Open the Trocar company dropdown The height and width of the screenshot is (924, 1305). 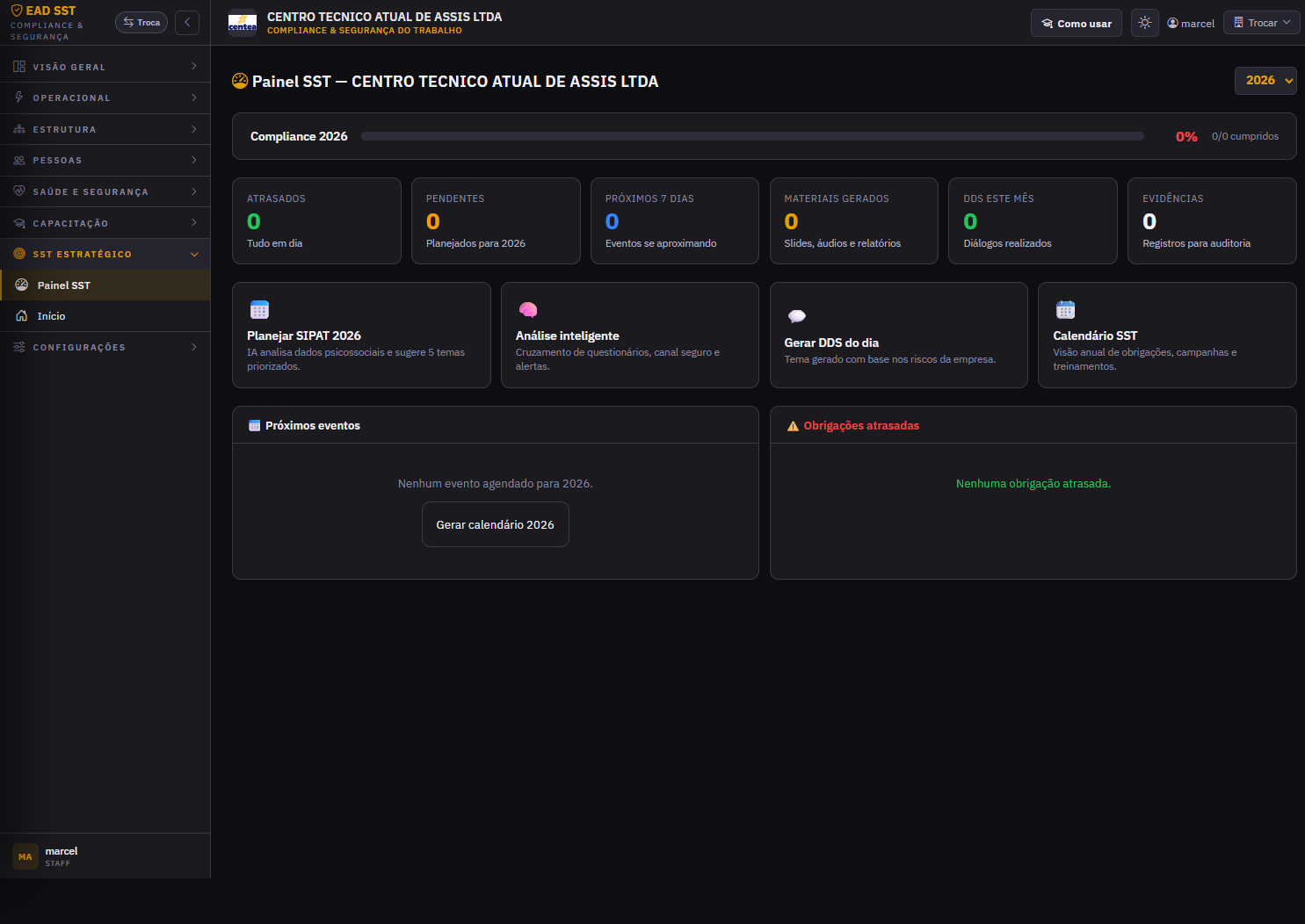pyautogui.click(x=1261, y=23)
